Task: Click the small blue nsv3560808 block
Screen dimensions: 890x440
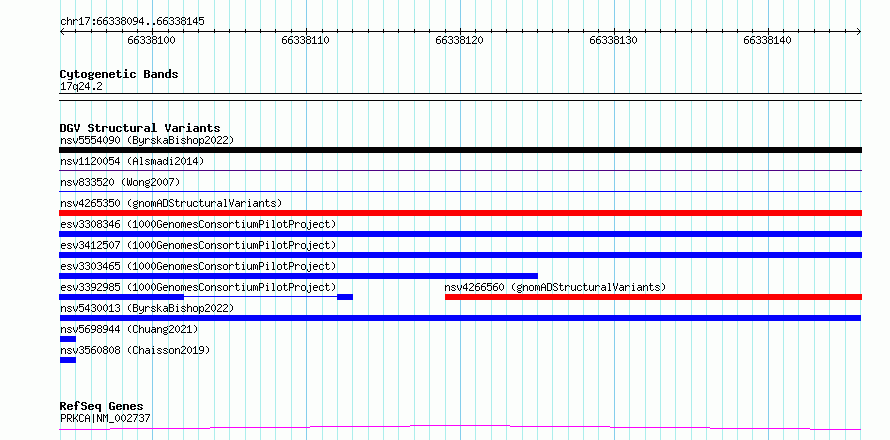Action: coord(68,360)
